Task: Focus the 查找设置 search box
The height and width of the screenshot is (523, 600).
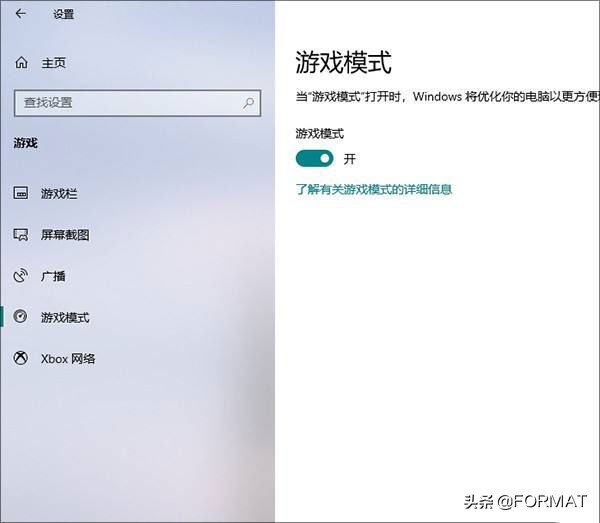Action: point(137,103)
